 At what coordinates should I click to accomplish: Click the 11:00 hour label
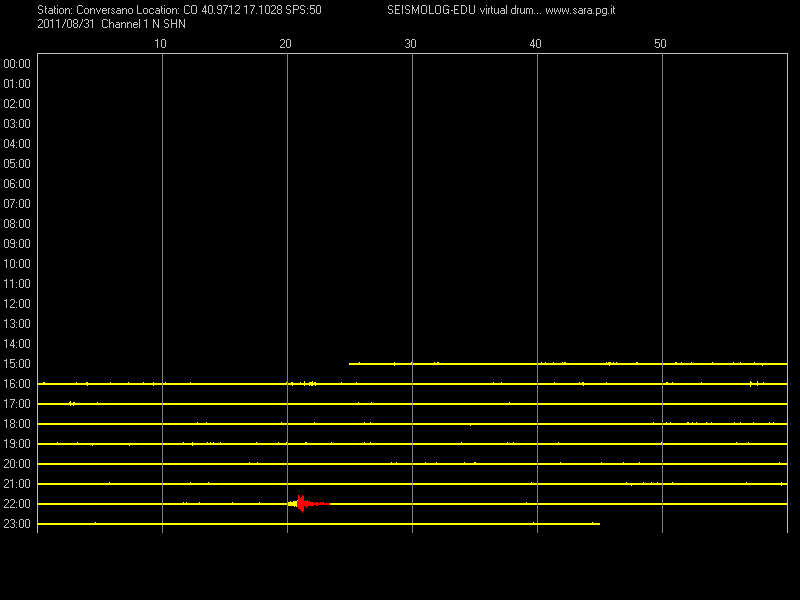pos(17,284)
